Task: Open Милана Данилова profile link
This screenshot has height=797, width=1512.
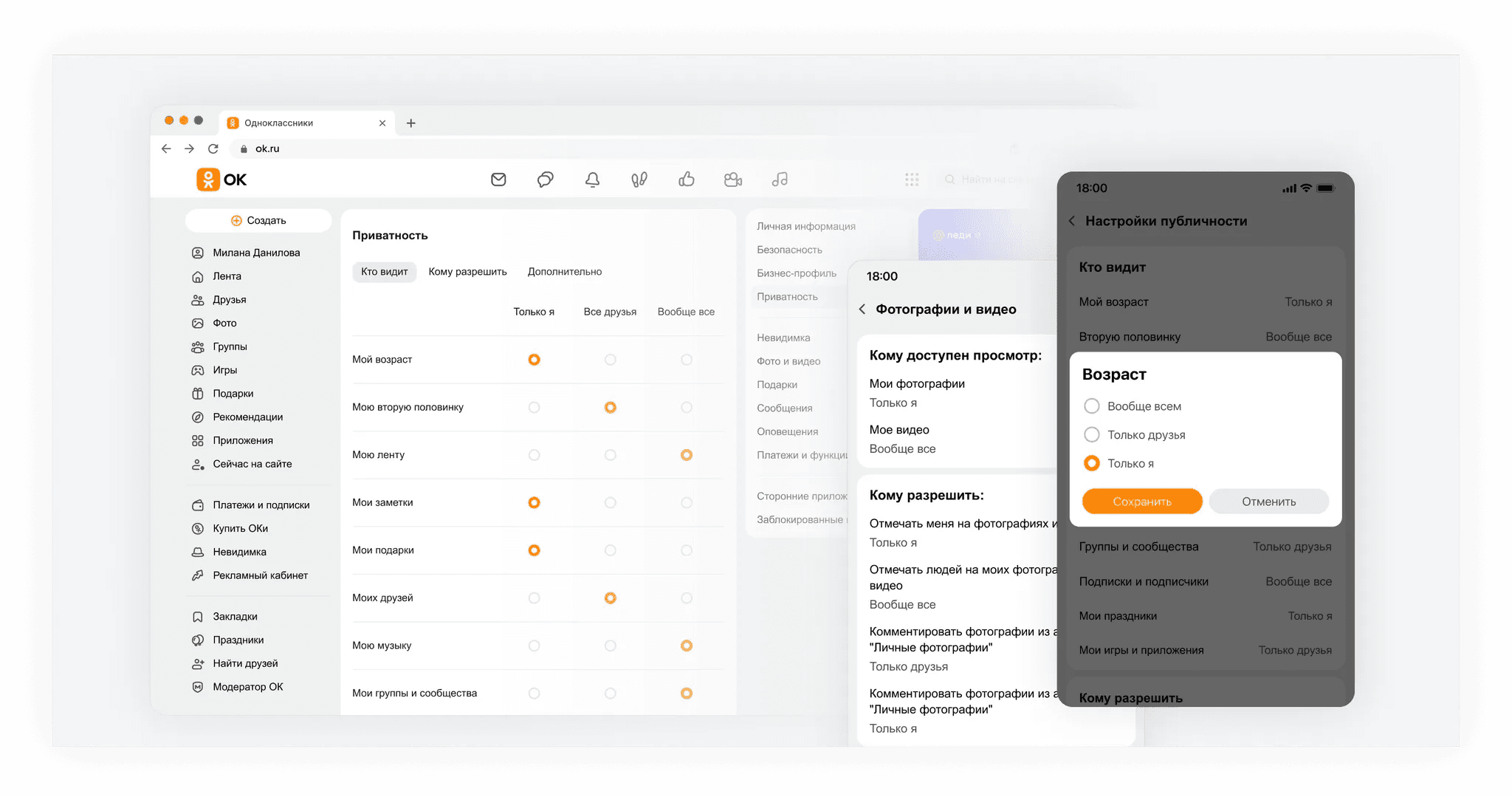Action: click(256, 253)
